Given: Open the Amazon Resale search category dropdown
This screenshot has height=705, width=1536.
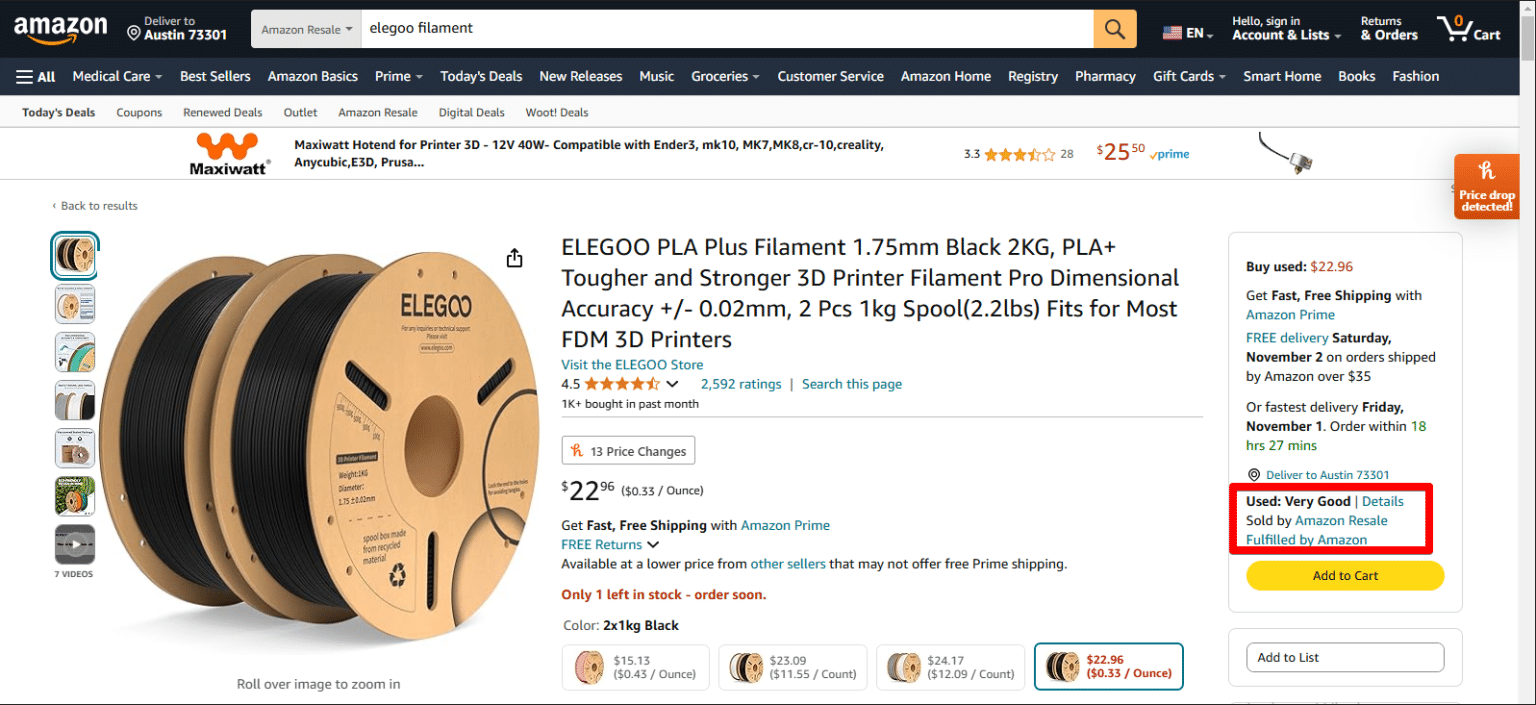Looking at the screenshot, I should click(x=305, y=28).
